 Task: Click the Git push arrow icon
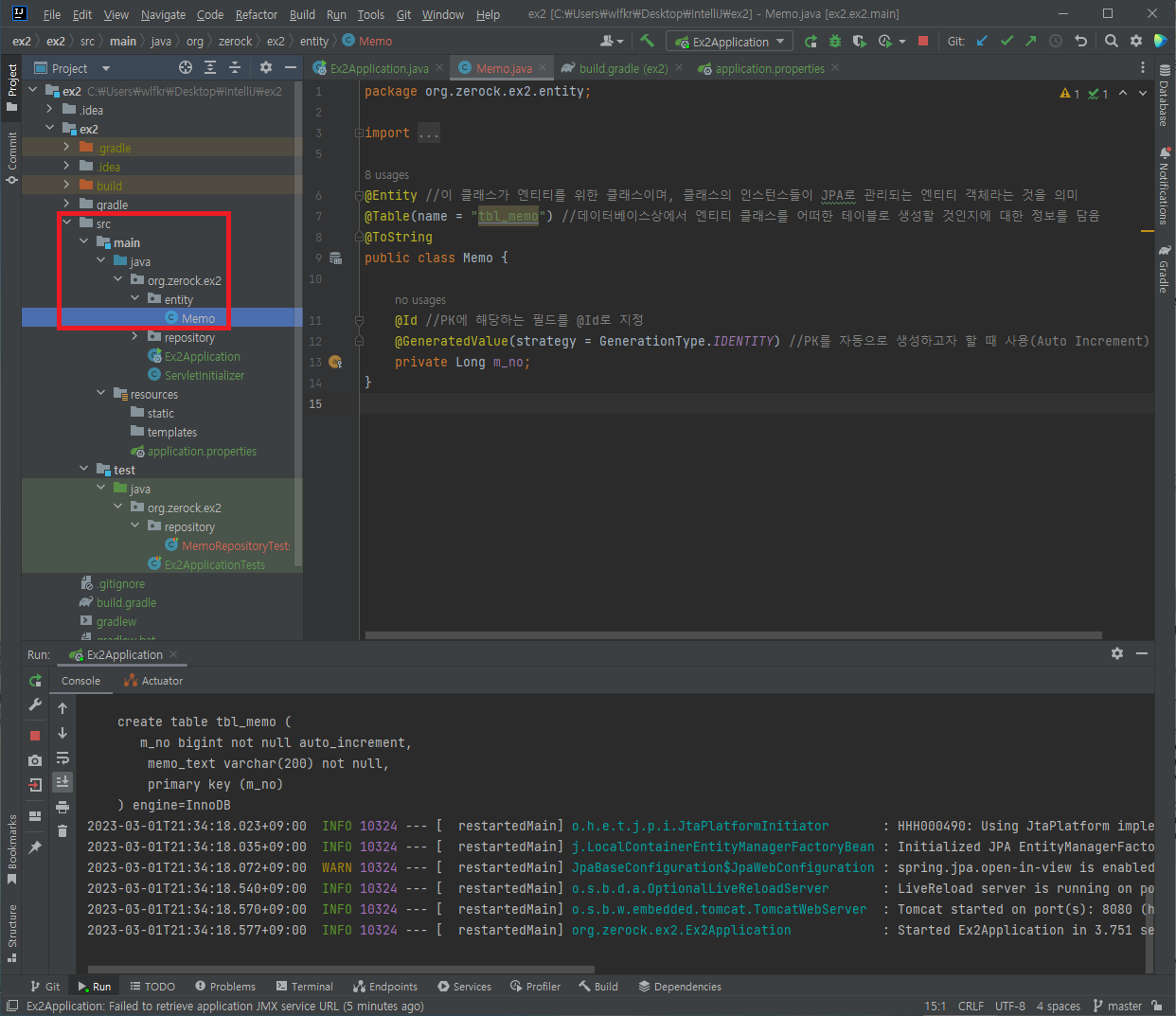[x=1031, y=41]
